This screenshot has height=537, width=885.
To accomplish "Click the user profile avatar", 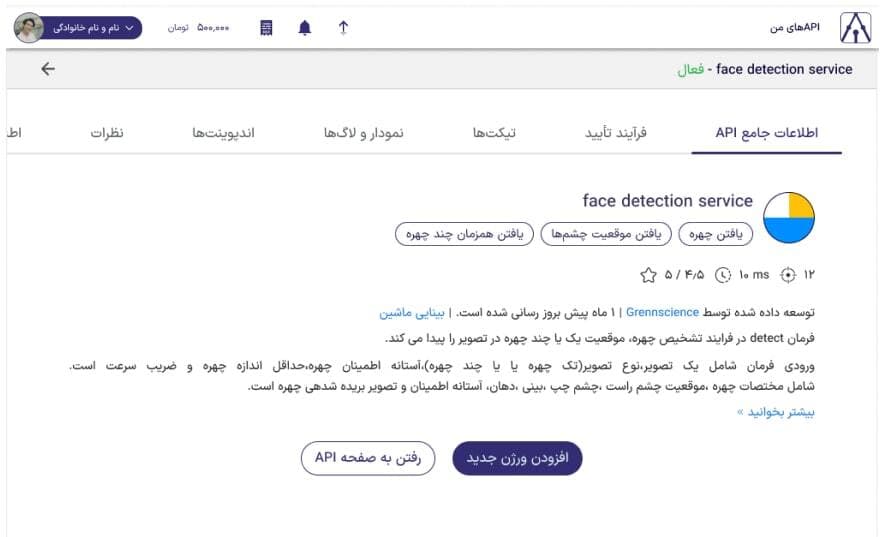I will pyautogui.click(x=28, y=28).
